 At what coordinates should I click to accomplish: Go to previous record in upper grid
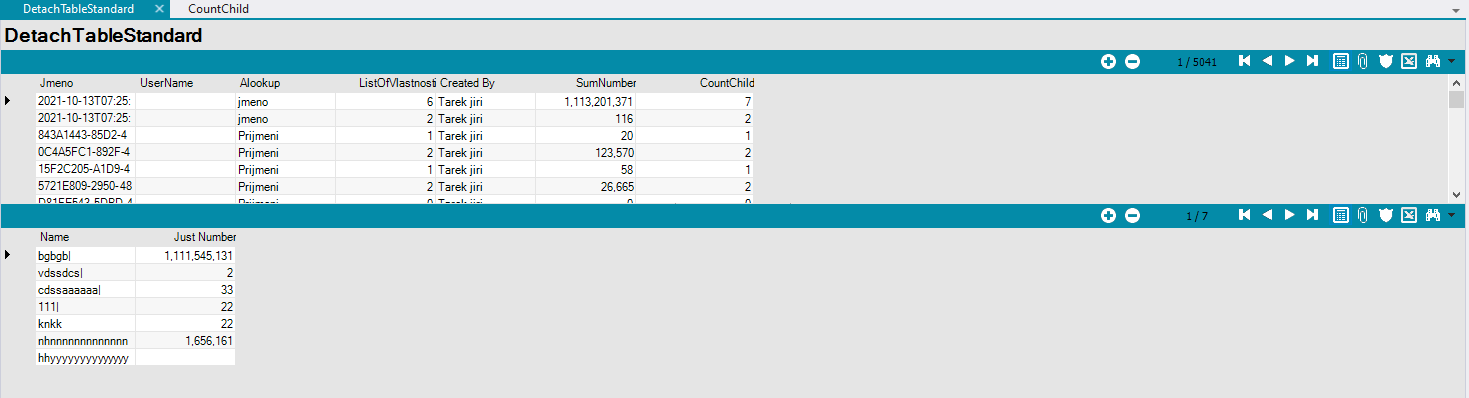pos(1267,61)
